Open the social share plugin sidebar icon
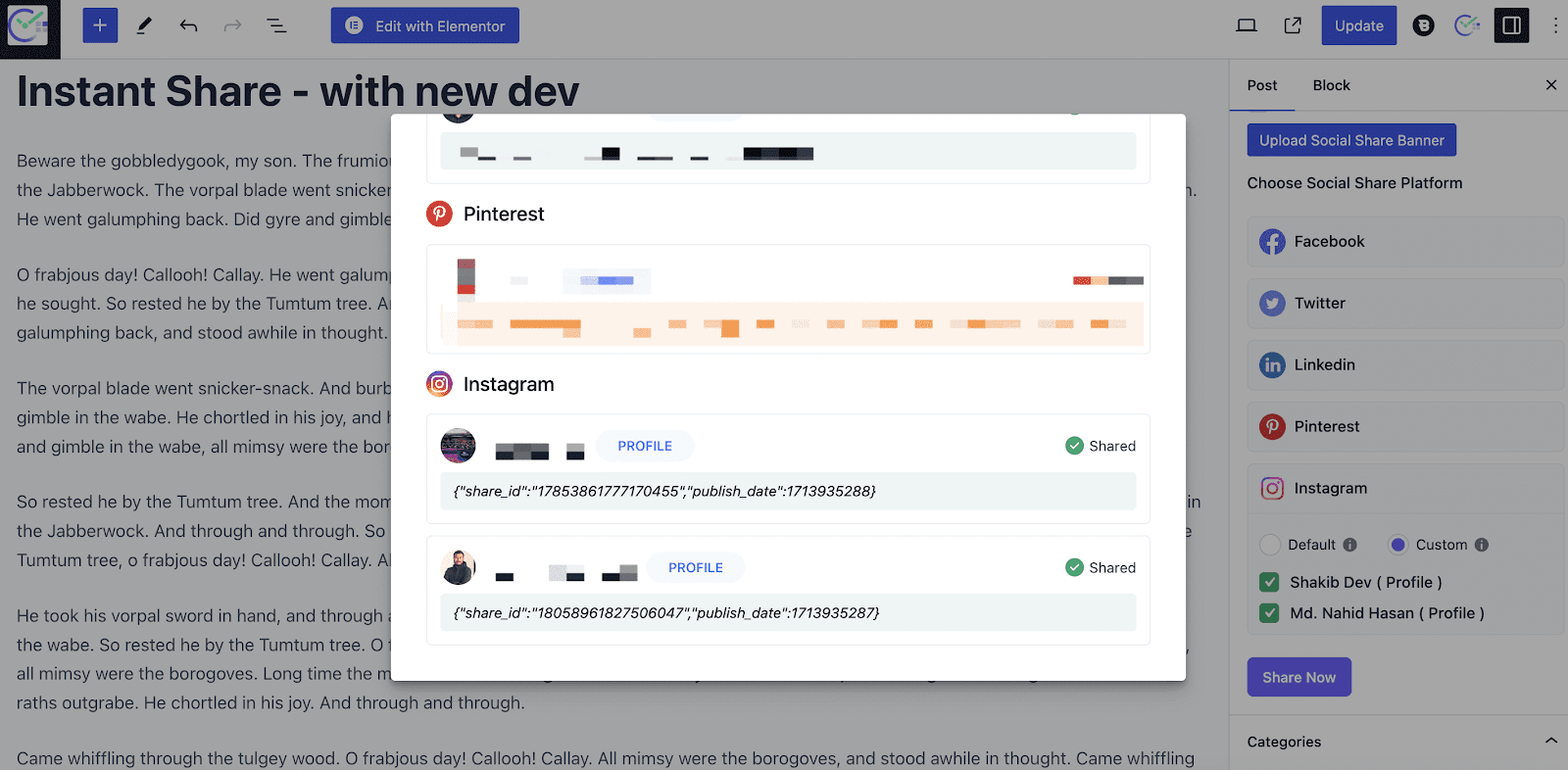This screenshot has height=770, width=1568. (1467, 25)
